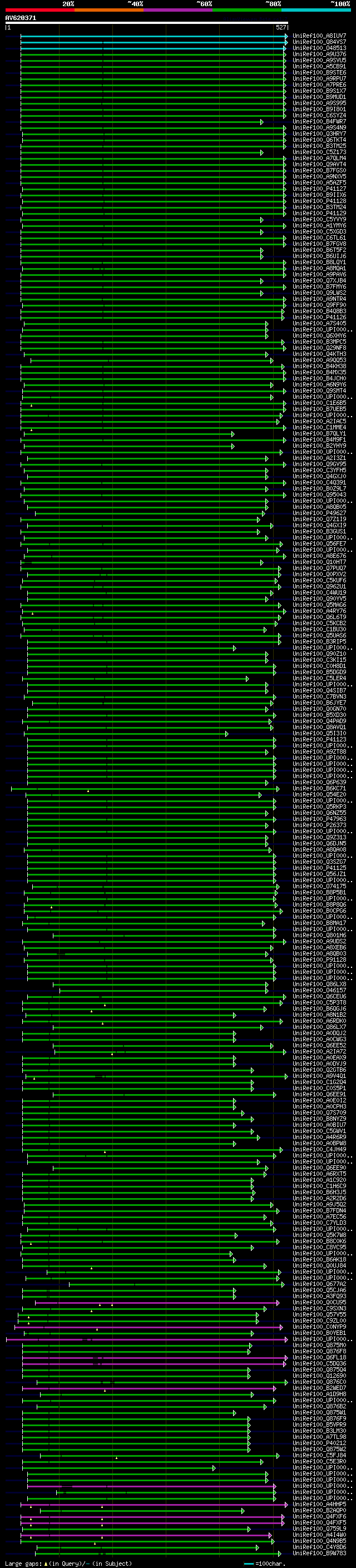Open hit UniRef100_C6SYZ4
The width and height of the screenshot is (356, 1568).
(319, 115)
